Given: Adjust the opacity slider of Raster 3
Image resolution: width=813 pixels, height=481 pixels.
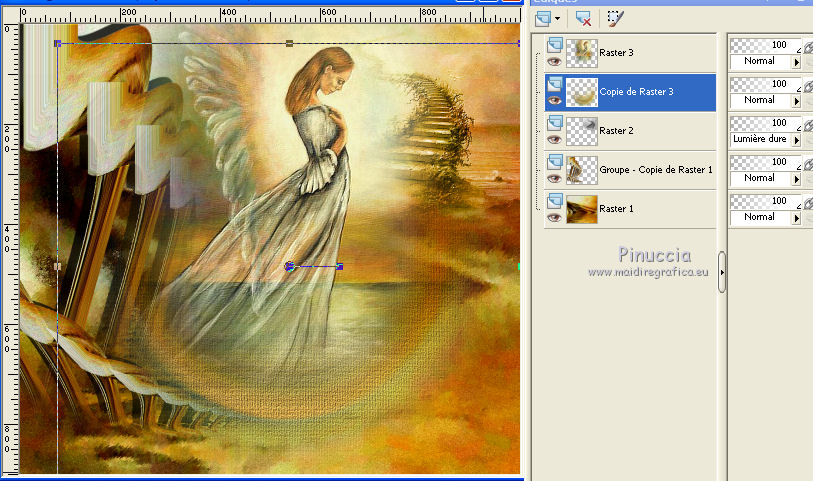Looking at the screenshot, I should [x=765, y=45].
